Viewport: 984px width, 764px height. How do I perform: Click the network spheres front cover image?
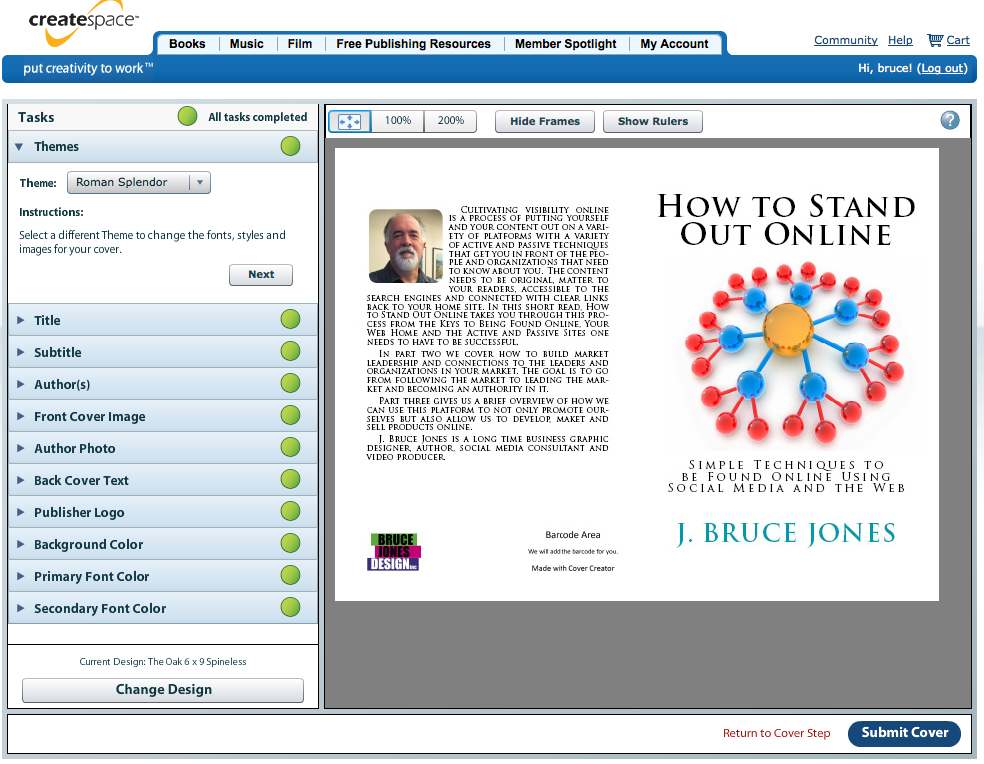pos(796,351)
